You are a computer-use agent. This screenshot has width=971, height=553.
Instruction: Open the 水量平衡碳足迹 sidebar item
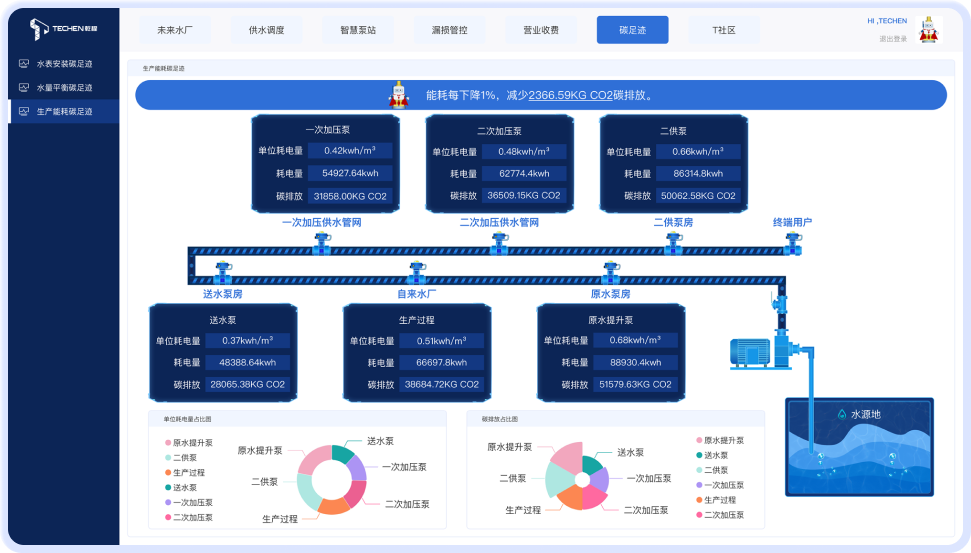click(64, 88)
